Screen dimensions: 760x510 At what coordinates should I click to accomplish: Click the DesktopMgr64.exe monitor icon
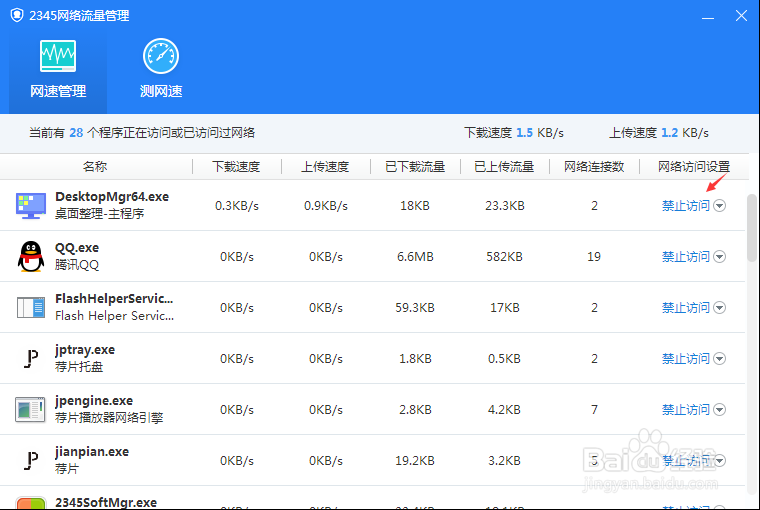[31, 206]
